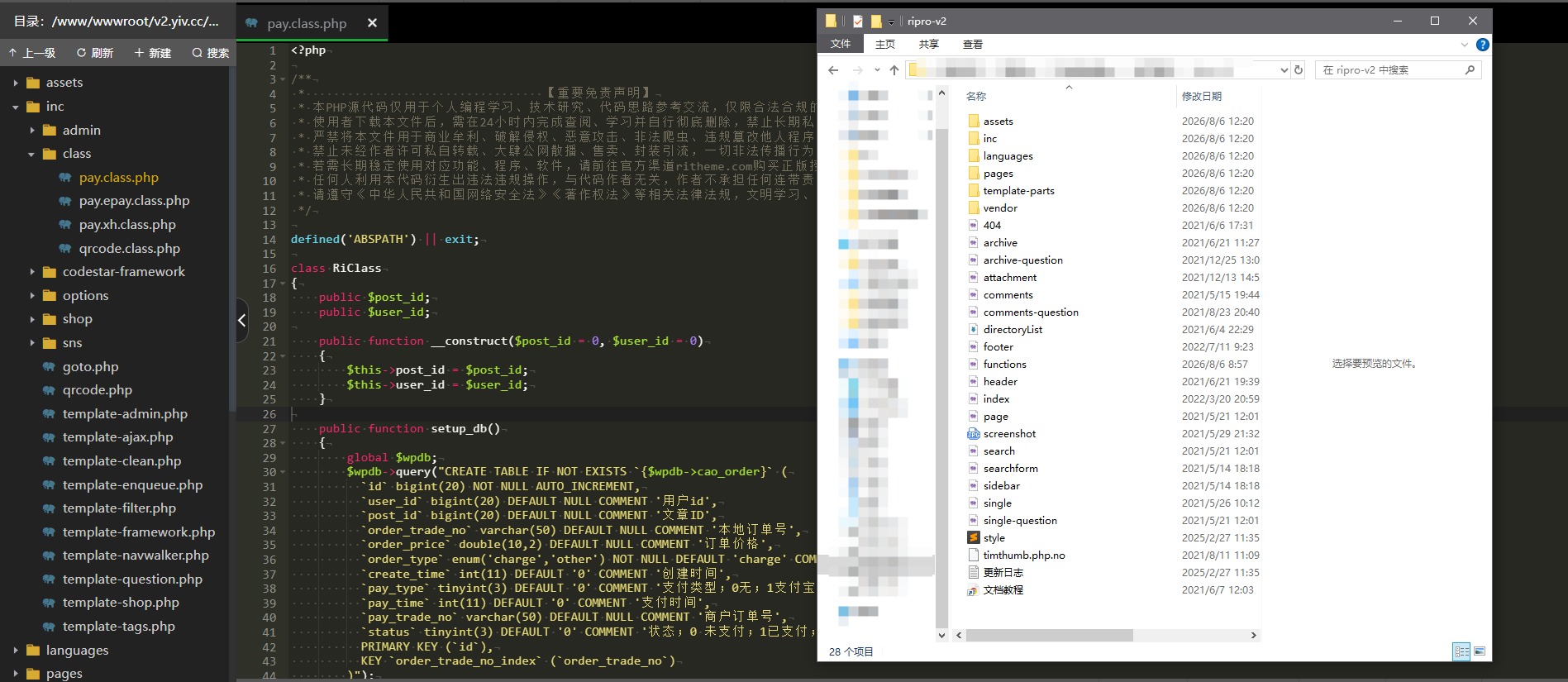Click the 搜索 search button in editor sidebar
The height and width of the screenshot is (682, 1568).
(211, 53)
